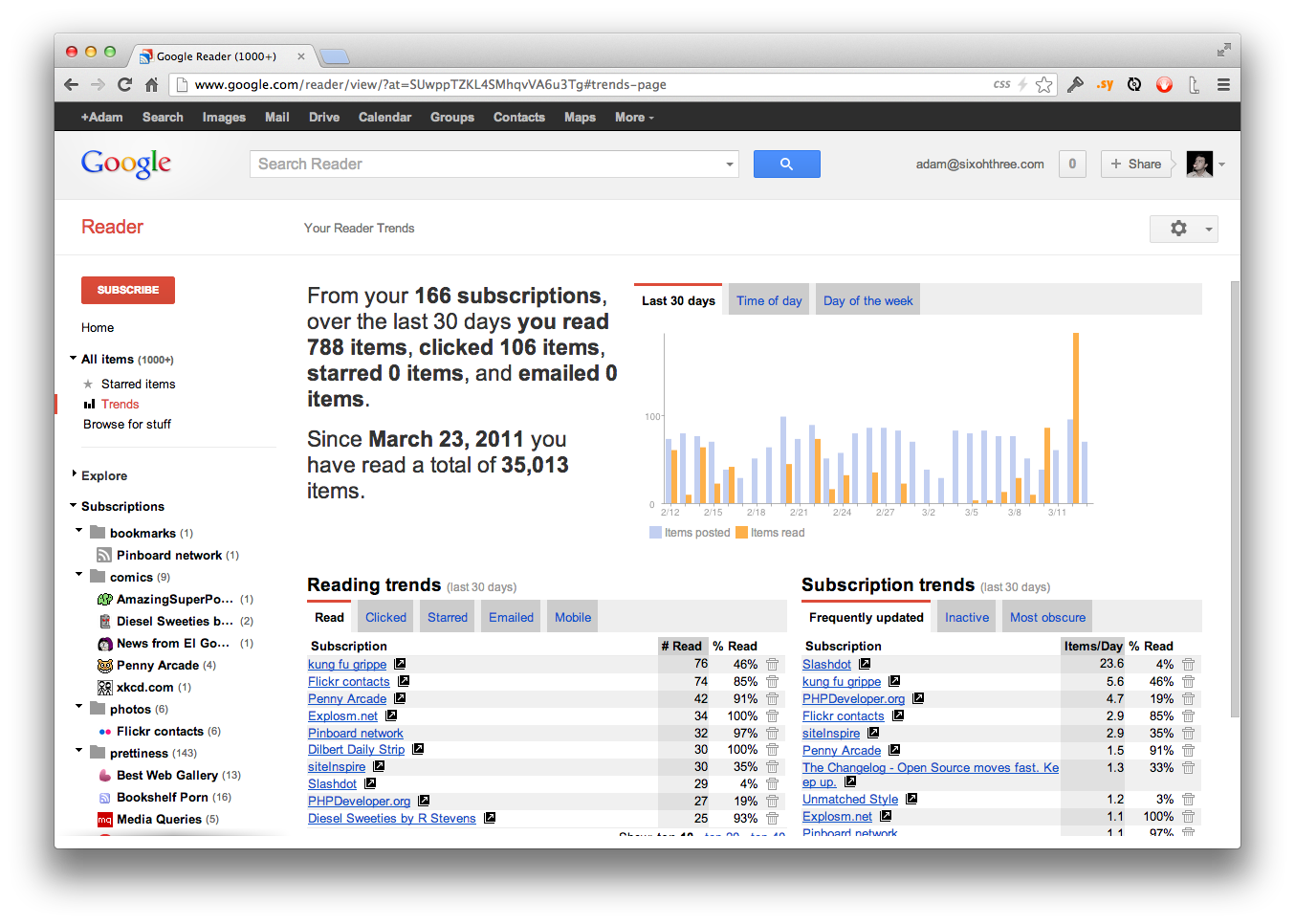The image size is (1295, 924).
Task: Unsubscribe using trash icon beside kung fu grippe in Reading trends
Action: (772, 664)
